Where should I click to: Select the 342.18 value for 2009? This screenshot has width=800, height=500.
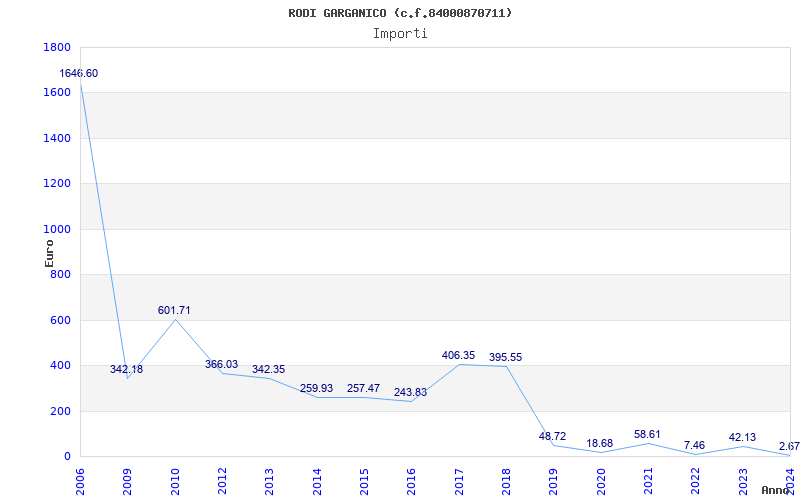pos(127,369)
